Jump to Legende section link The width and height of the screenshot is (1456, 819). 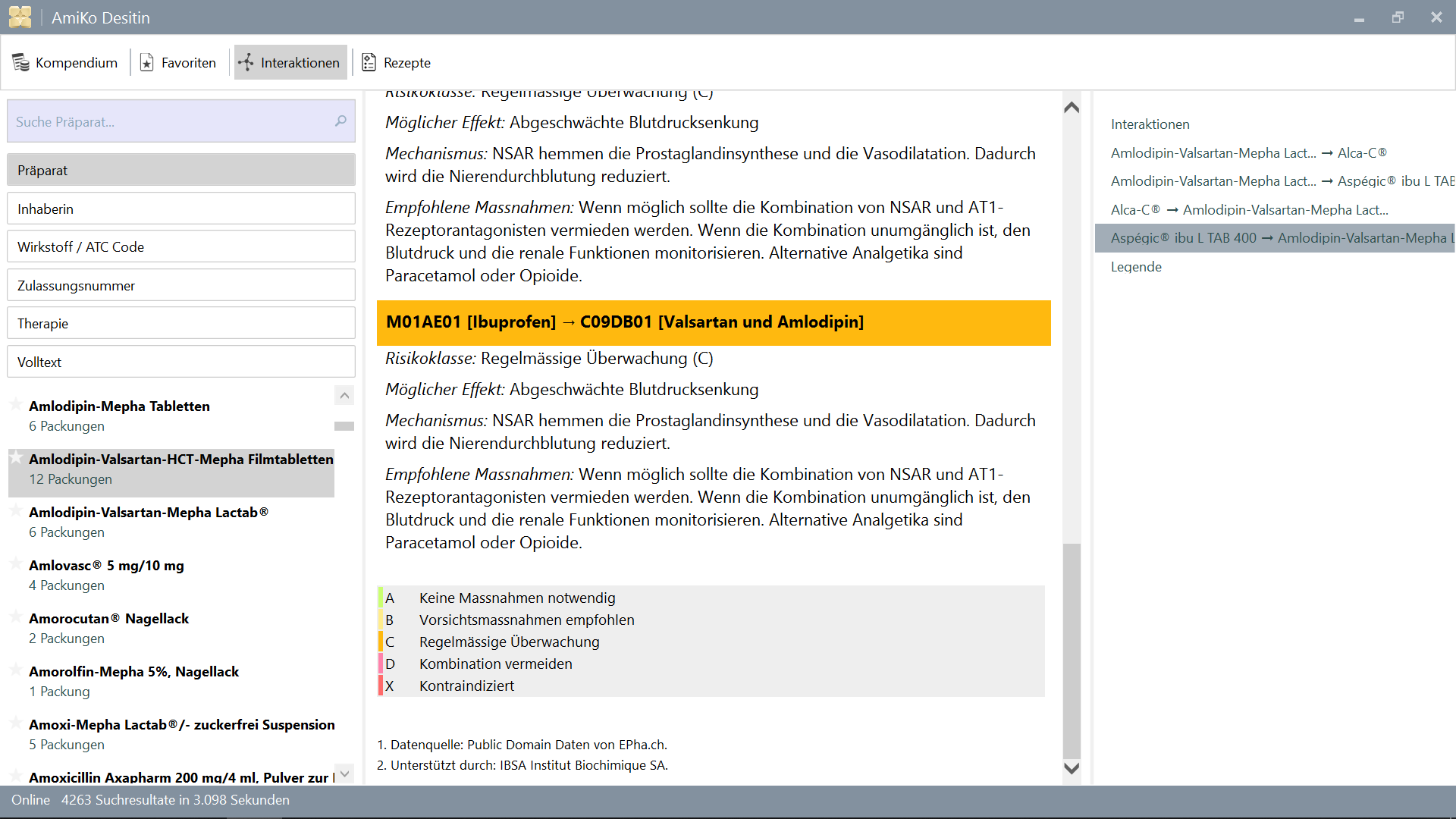click(1136, 267)
